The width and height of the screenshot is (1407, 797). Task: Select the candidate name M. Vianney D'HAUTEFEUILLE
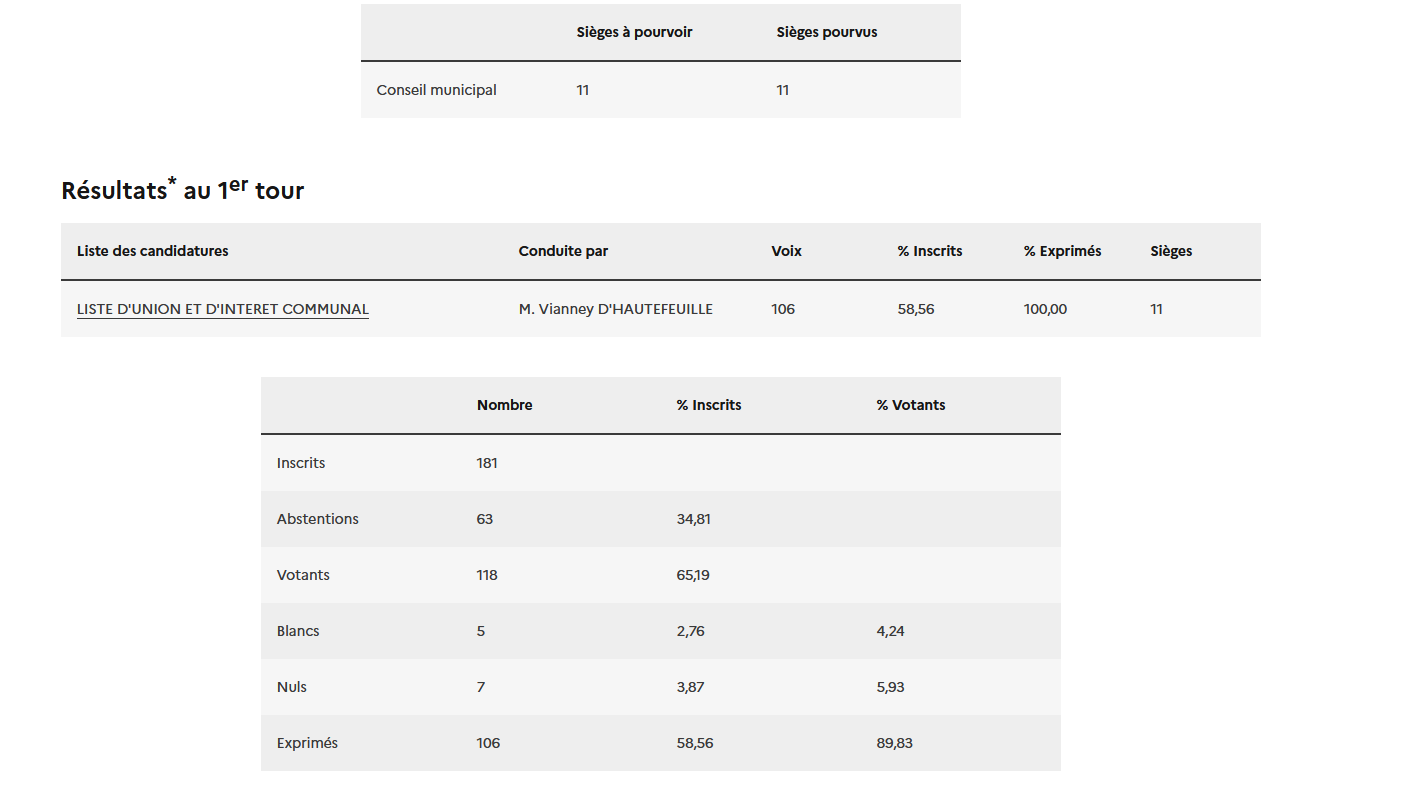click(x=615, y=309)
